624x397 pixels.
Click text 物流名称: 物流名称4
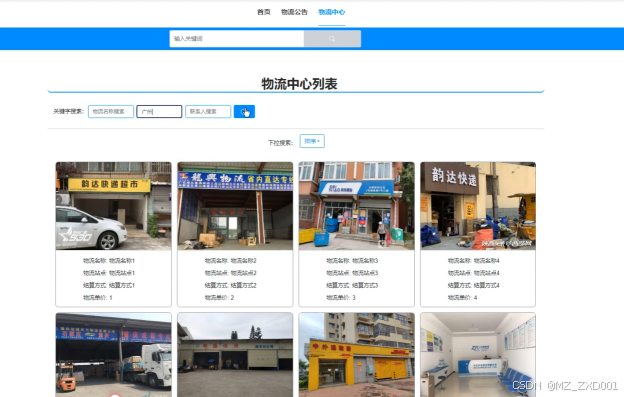pyautogui.click(x=474, y=261)
